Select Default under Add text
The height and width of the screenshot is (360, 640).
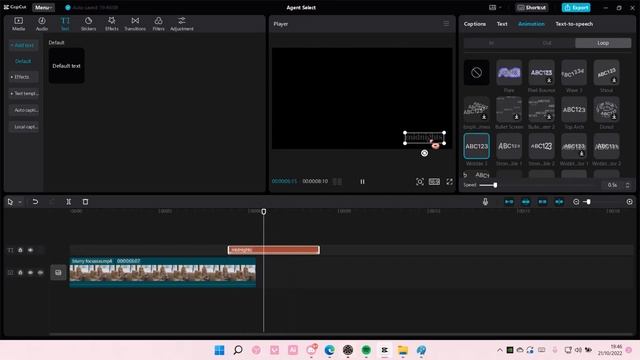coord(23,61)
